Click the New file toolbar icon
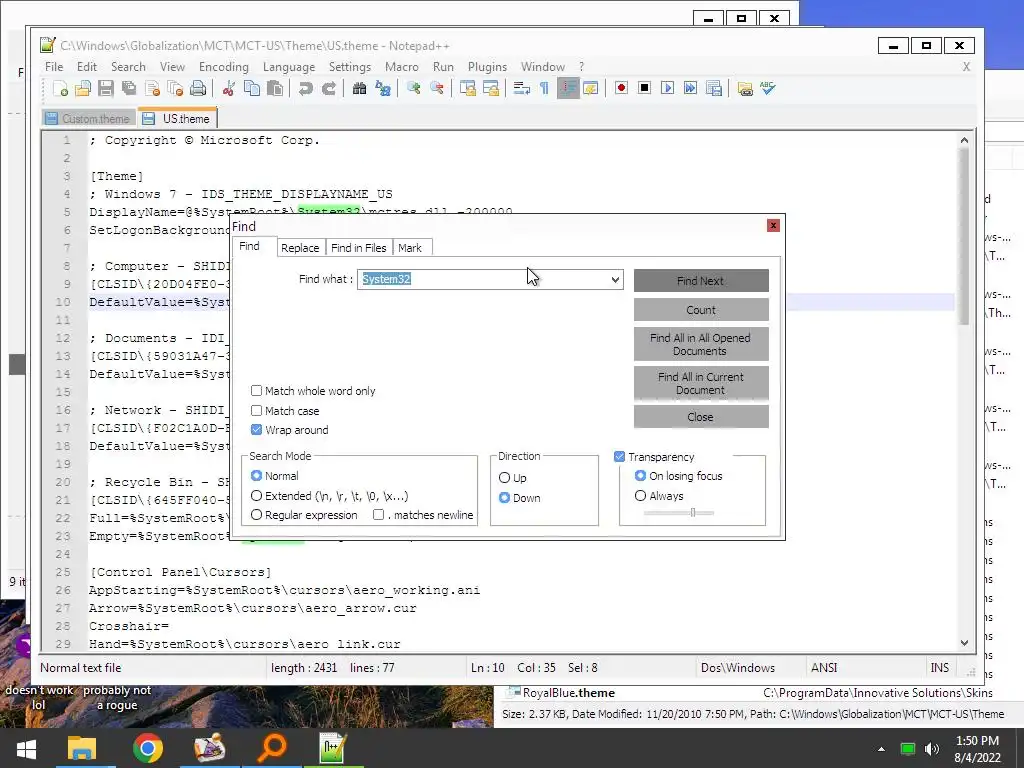The width and height of the screenshot is (1024, 768). [60, 88]
